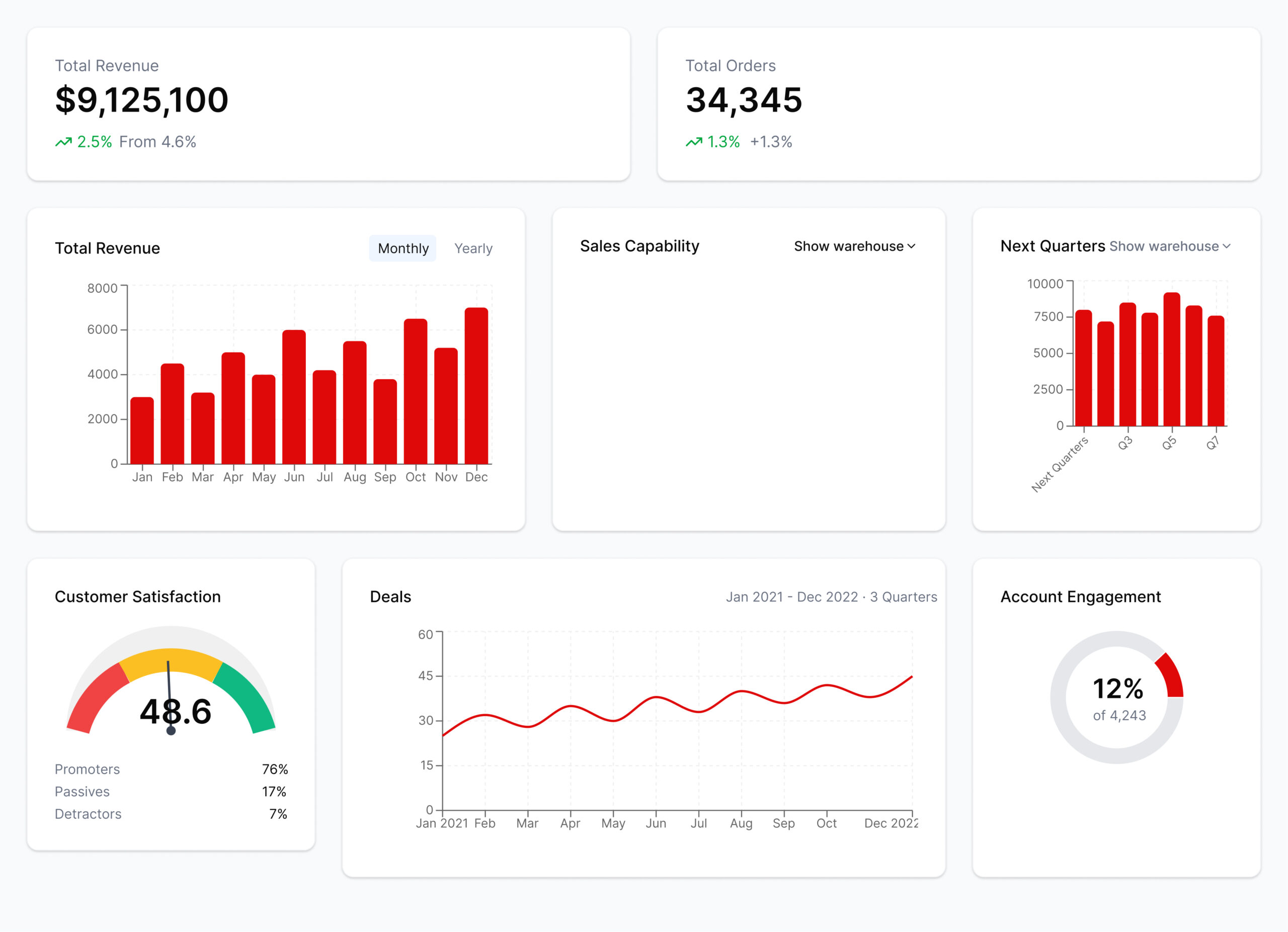The height and width of the screenshot is (932, 1288).
Task: Select the Monthly tab
Action: 403,248
